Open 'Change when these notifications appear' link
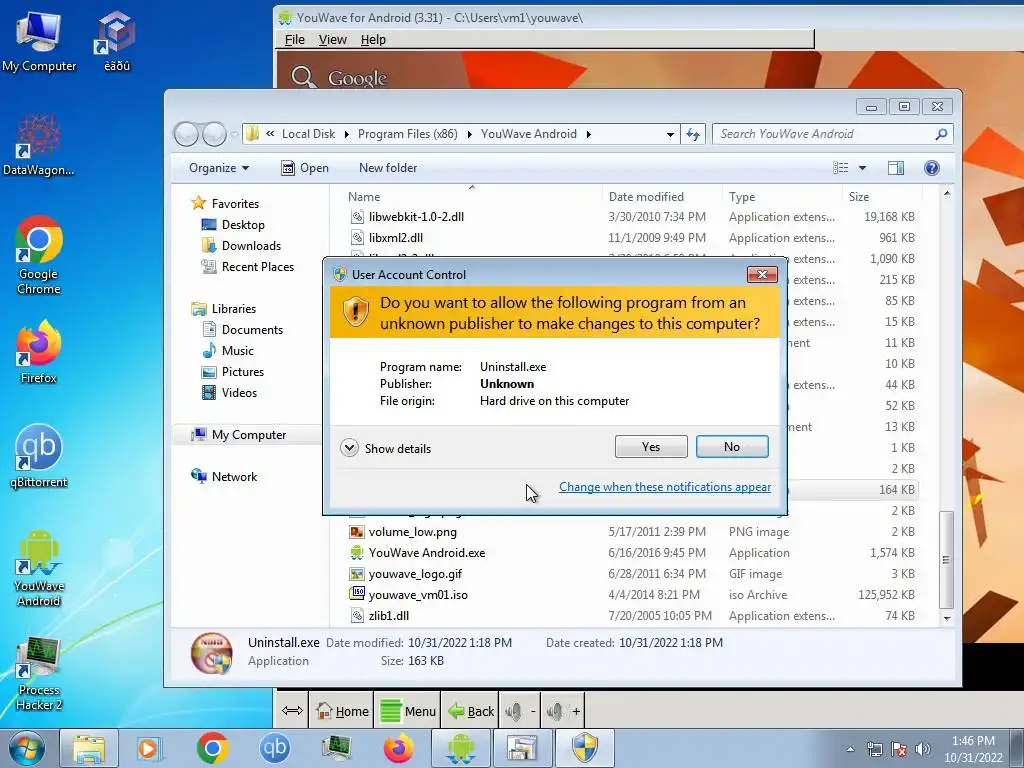This screenshot has height=768, width=1024. click(x=665, y=487)
